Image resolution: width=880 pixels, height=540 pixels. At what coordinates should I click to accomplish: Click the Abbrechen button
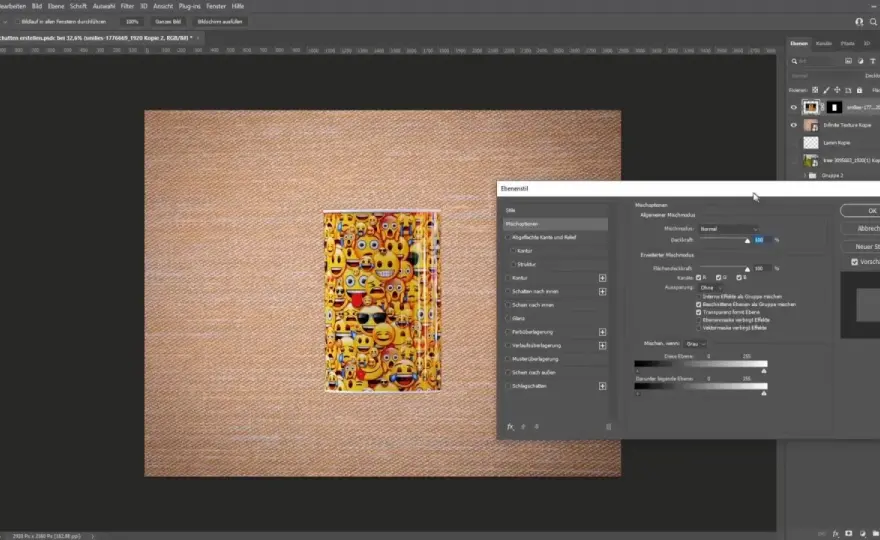point(861,228)
